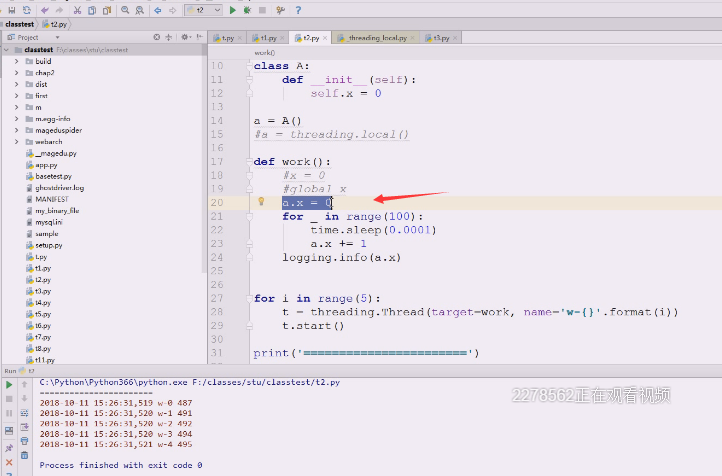Open settings via the wrench icon

(x=280, y=10)
